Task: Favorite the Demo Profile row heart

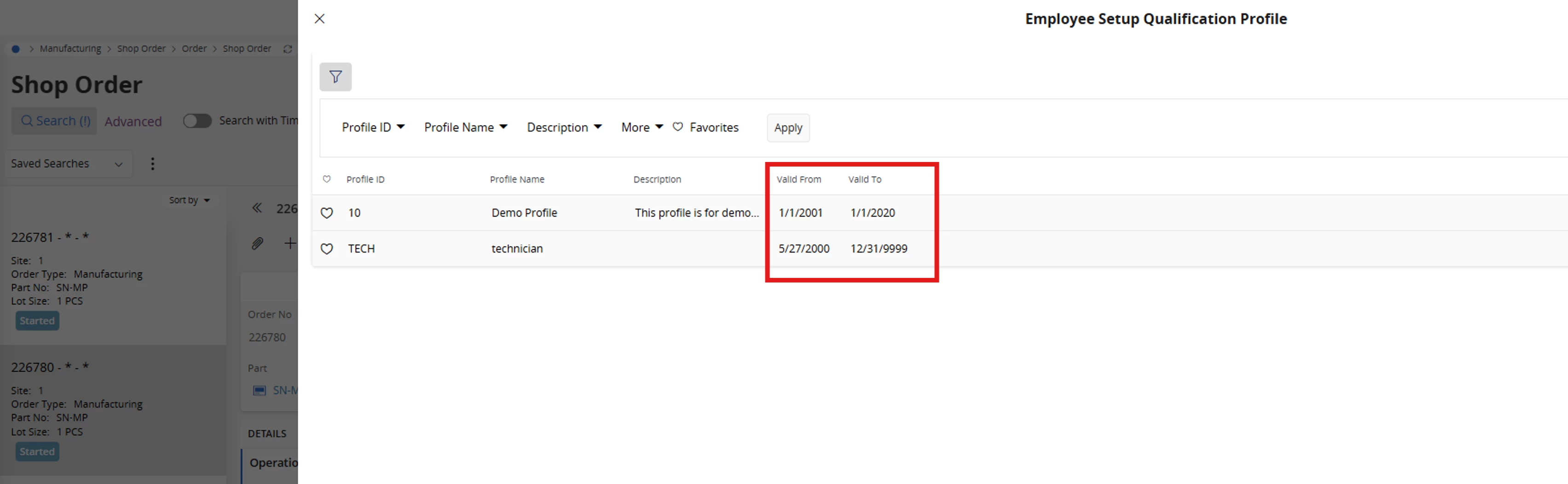Action: tap(327, 213)
